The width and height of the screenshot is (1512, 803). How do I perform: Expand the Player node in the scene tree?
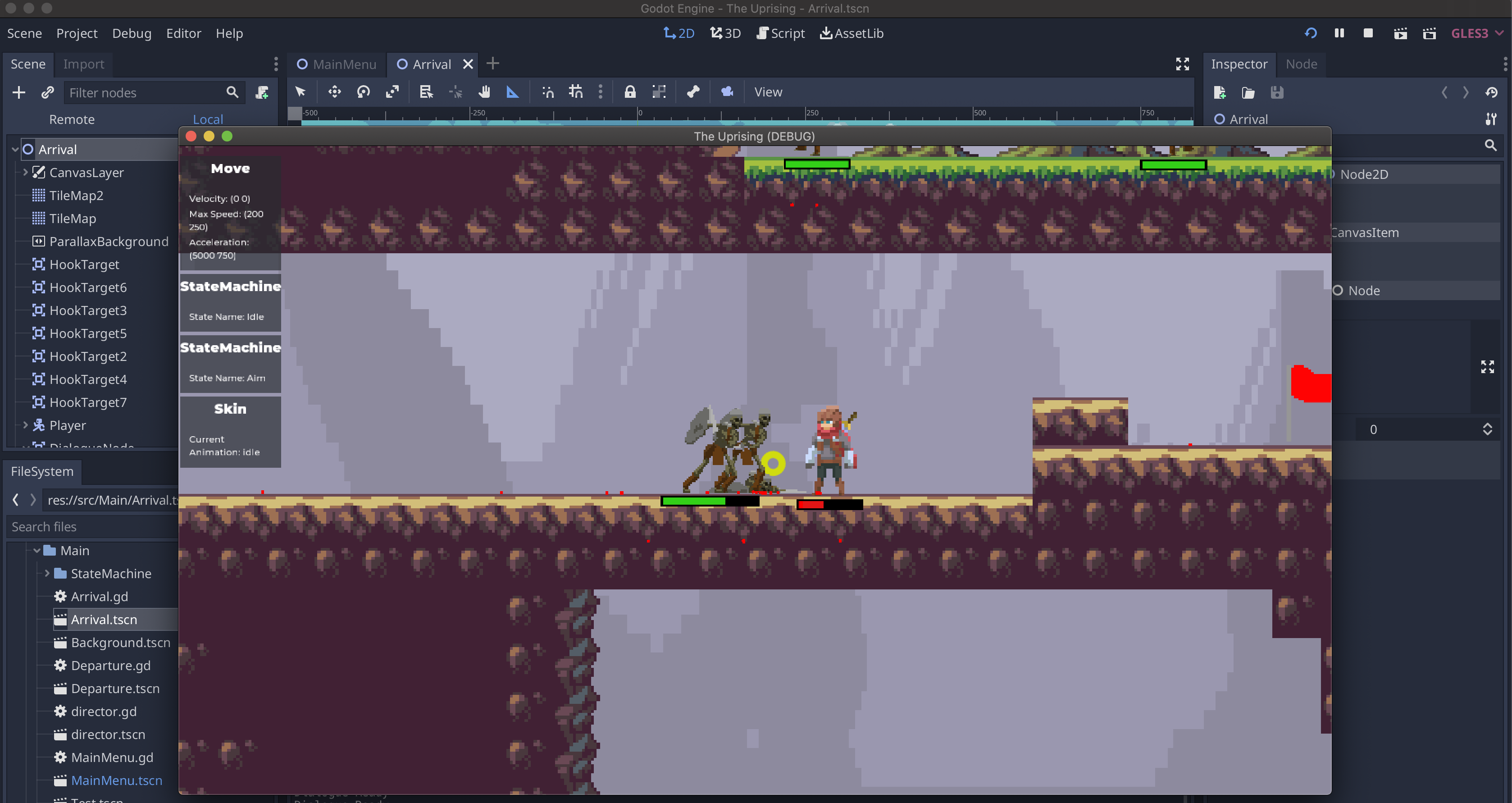[x=26, y=425]
